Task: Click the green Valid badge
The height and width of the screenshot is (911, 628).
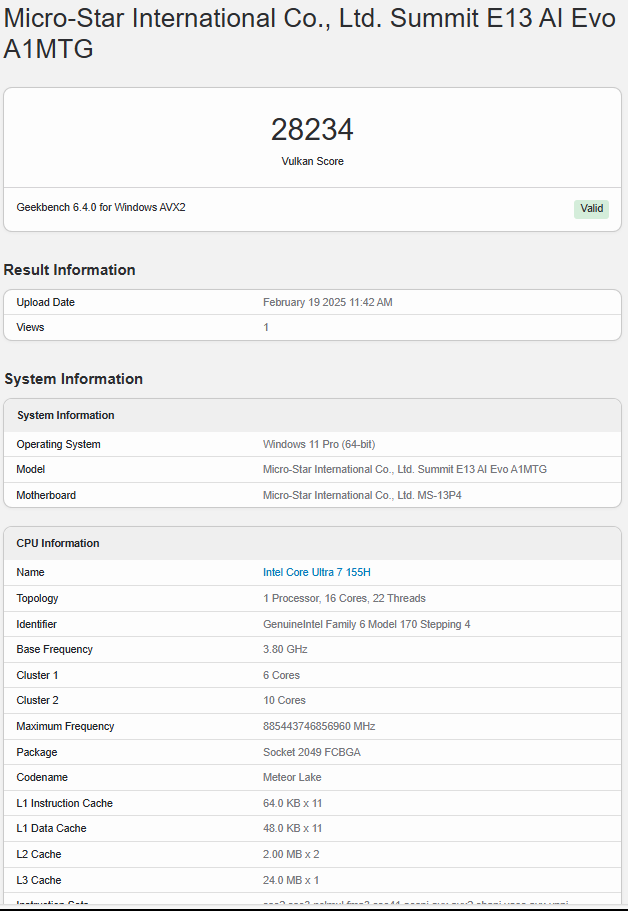Action: 591,209
